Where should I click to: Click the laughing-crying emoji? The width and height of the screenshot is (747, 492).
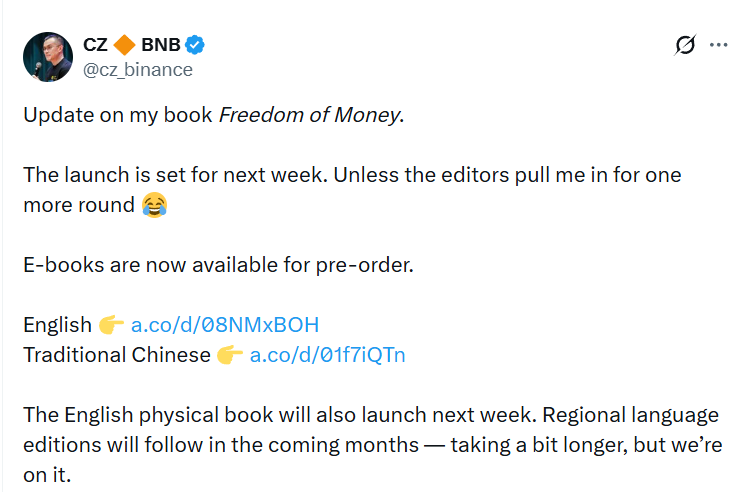[x=154, y=206]
